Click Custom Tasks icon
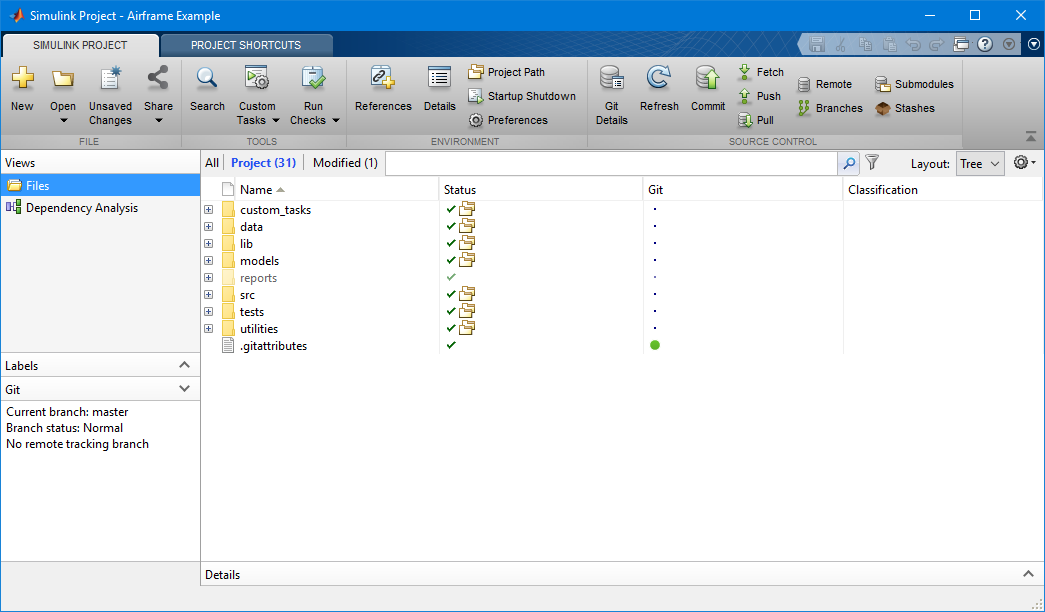The width and height of the screenshot is (1045, 612). tap(257, 78)
